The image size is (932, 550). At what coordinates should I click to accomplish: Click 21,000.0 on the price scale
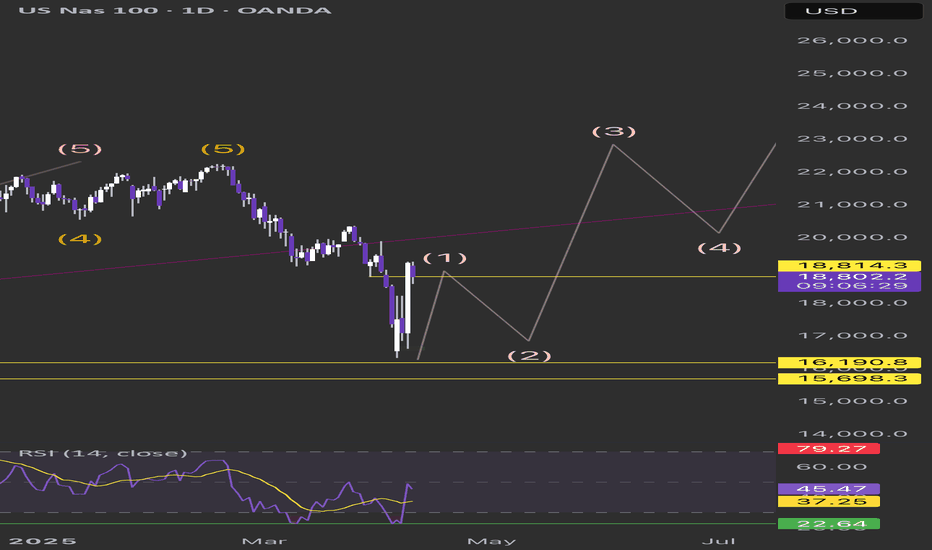pos(852,205)
